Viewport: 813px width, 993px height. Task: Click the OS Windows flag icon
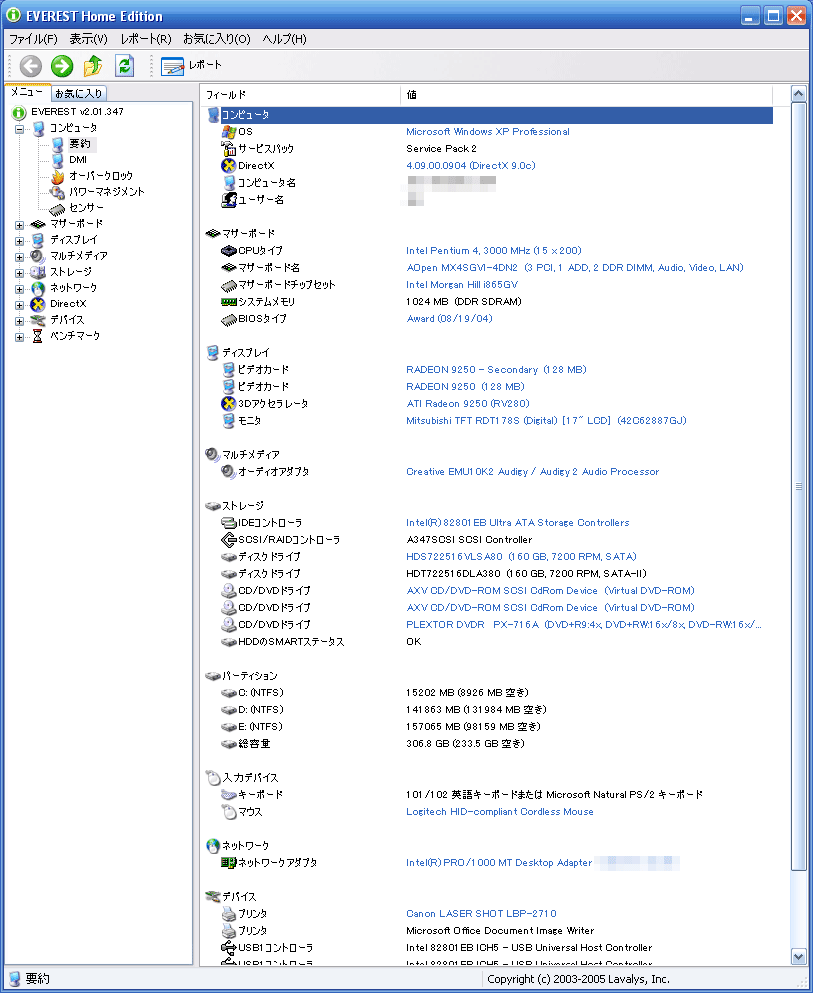click(229, 132)
